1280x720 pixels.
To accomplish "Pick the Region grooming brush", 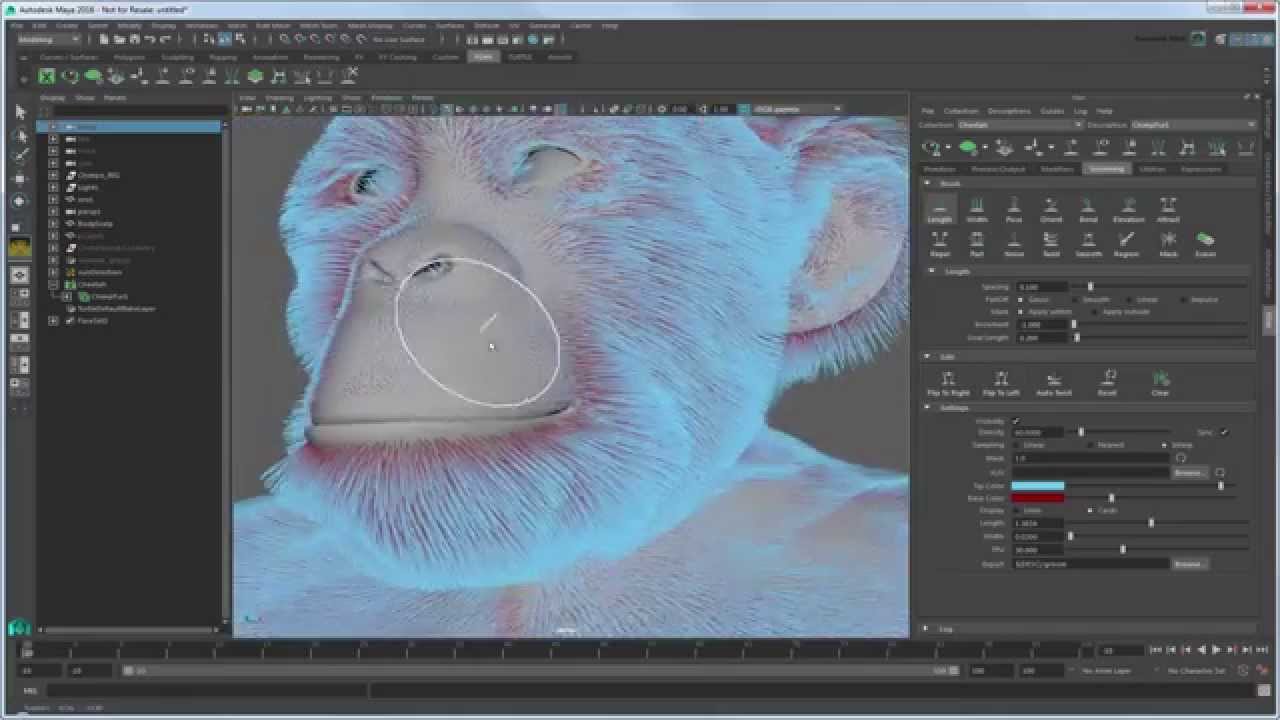I will (1127, 244).
